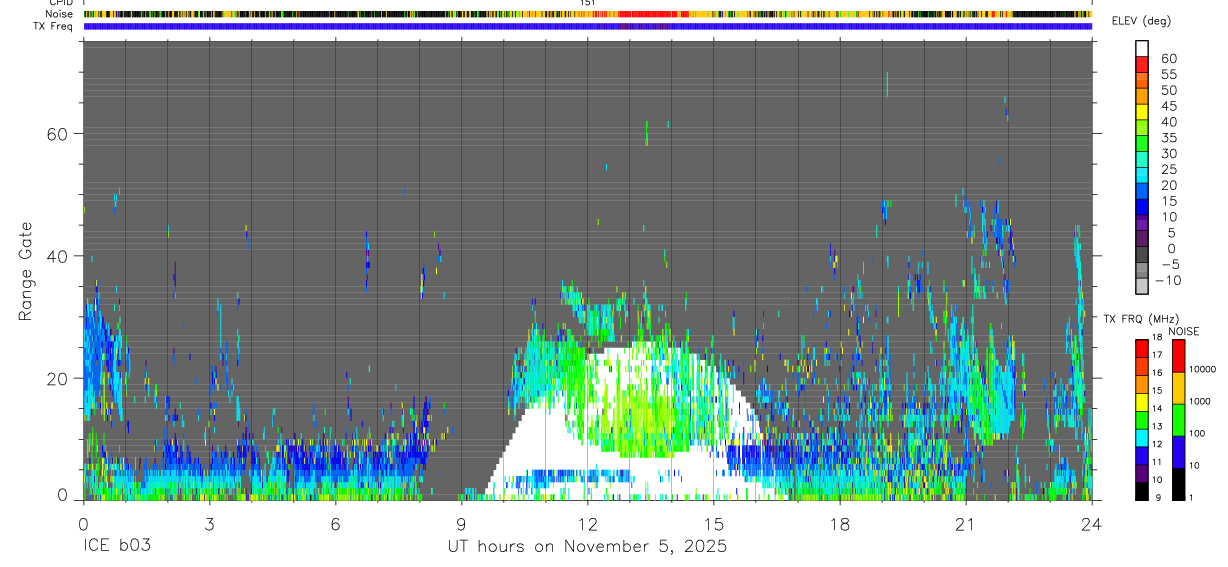Click x-axis tick label '6'
This screenshot has width=1228, height=567.
coord(335,524)
